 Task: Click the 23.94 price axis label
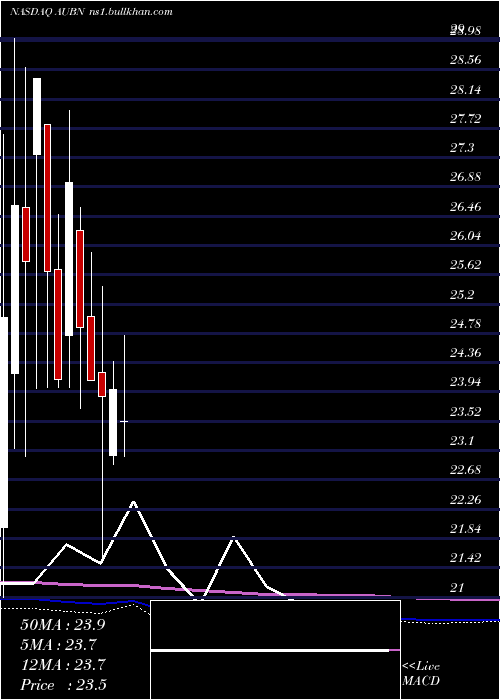(466, 382)
